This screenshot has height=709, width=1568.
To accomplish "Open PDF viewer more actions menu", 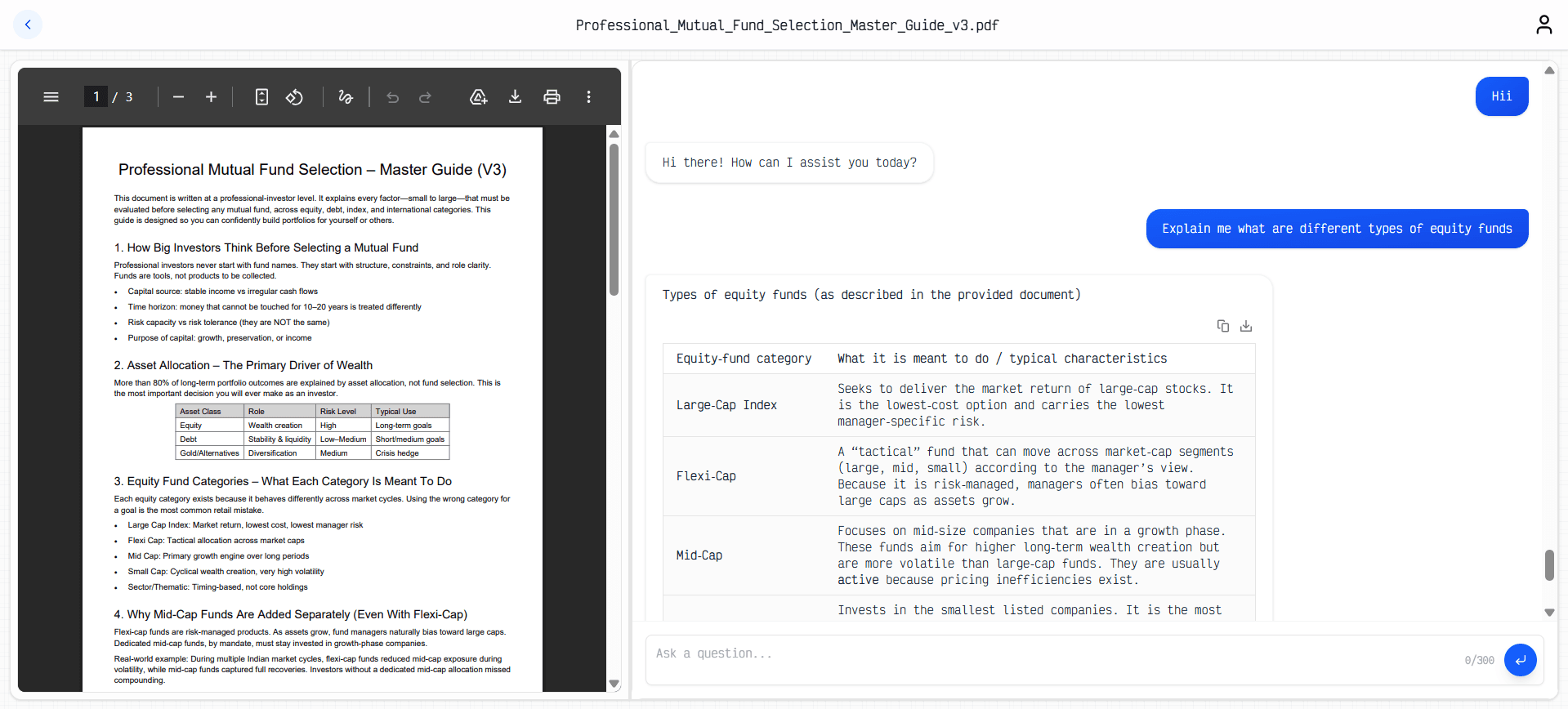I will [x=588, y=97].
